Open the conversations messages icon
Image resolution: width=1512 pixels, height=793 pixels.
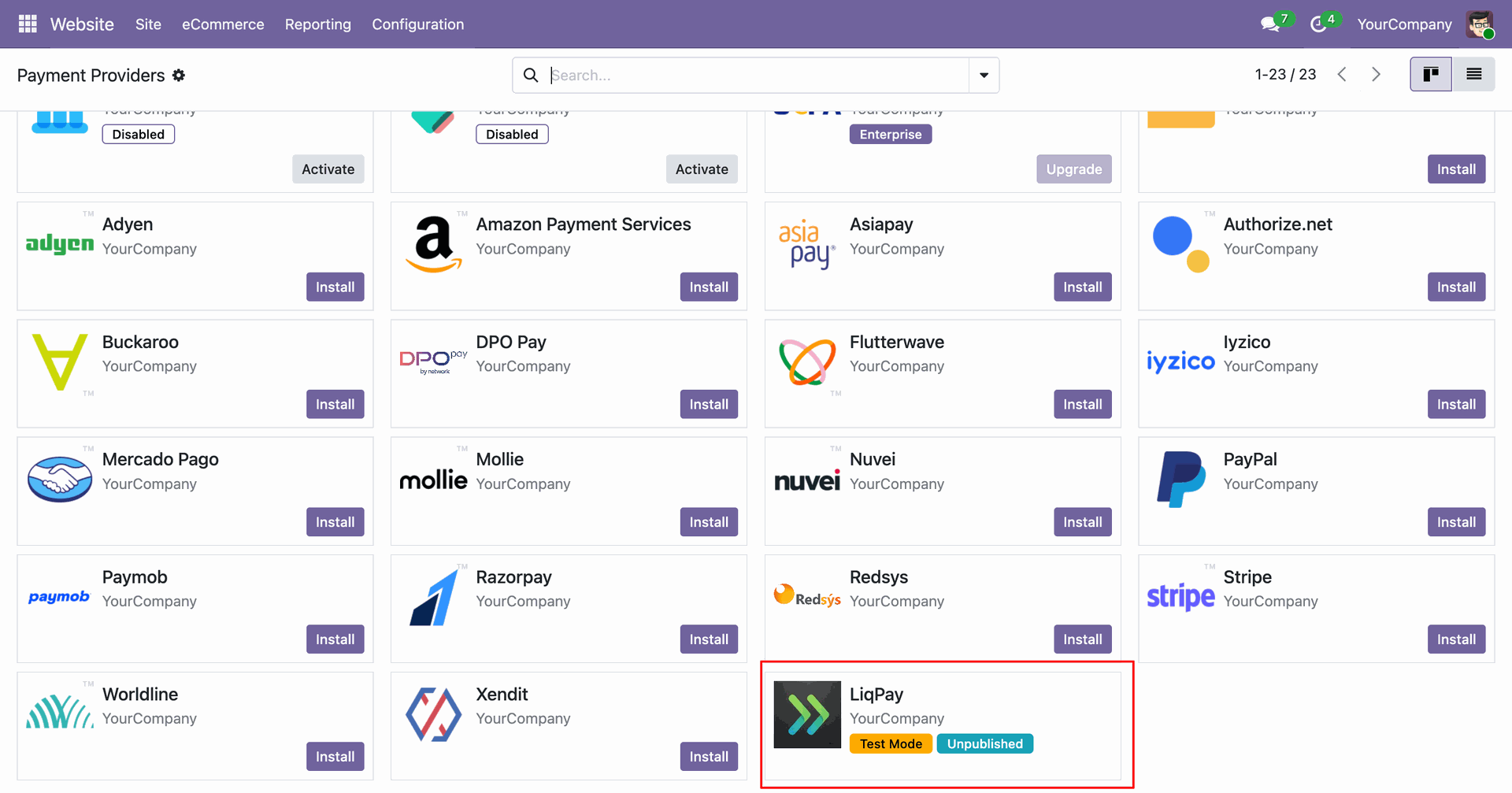point(1269,24)
